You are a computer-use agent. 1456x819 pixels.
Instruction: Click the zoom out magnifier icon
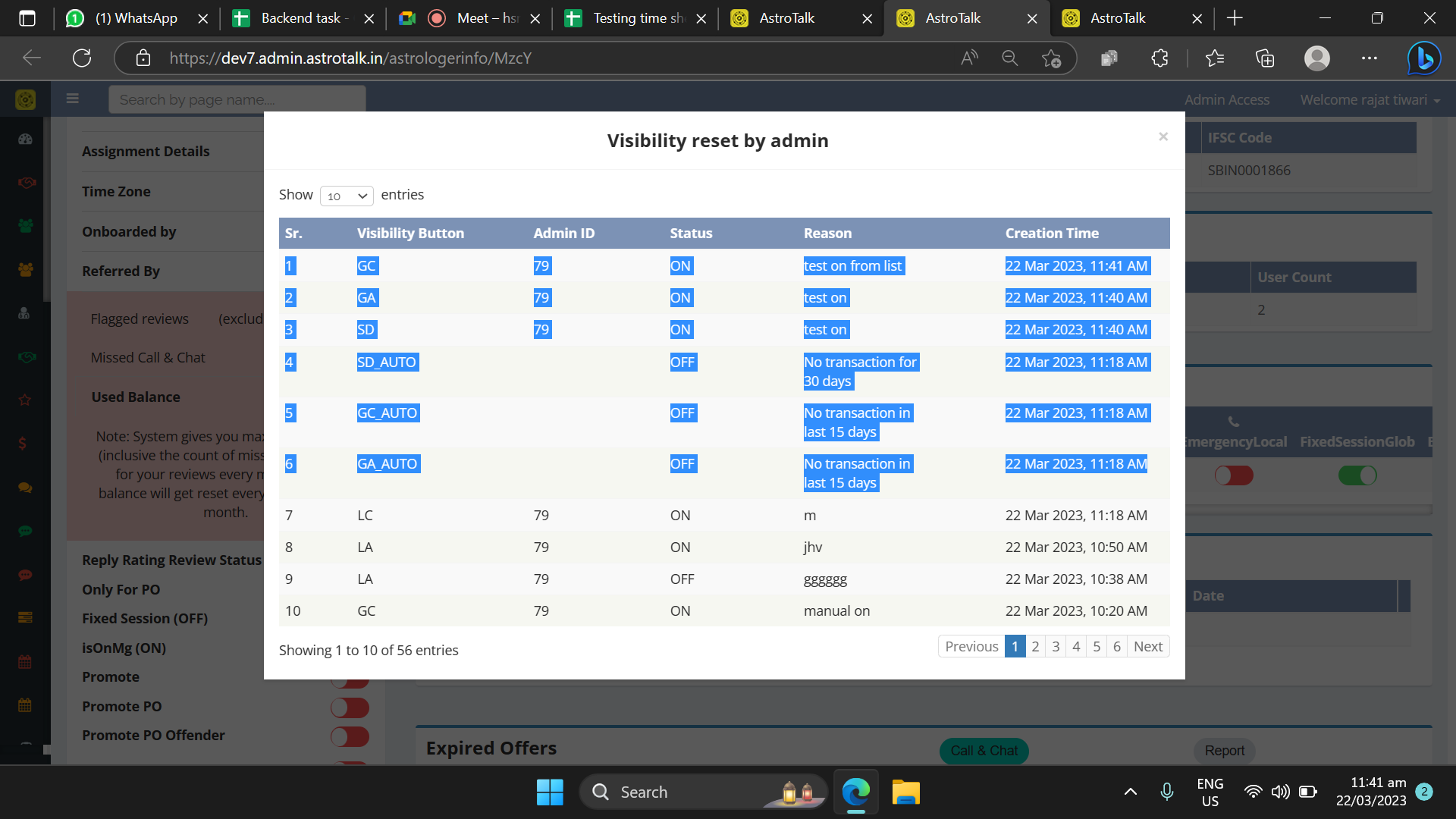[1009, 58]
